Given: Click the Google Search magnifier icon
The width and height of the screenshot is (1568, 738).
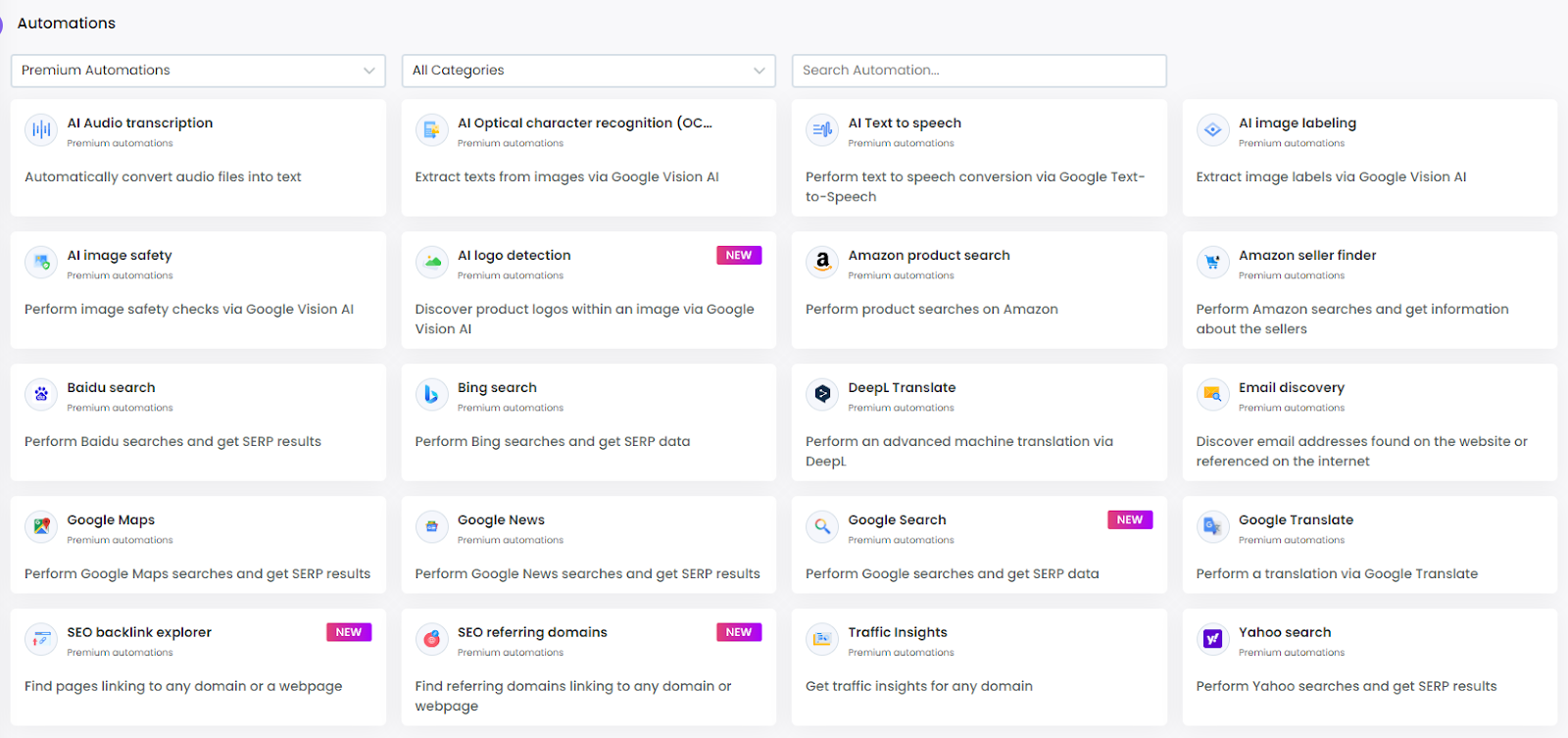Looking at the screenshot, I should pyautogui.click(x=822, y=526).
